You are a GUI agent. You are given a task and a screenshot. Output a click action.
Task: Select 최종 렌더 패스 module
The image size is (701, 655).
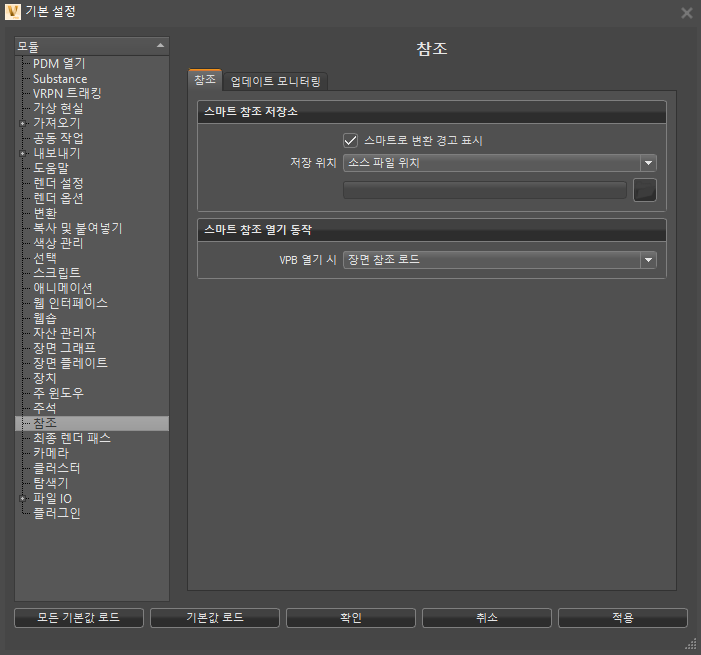pos(72,438)
